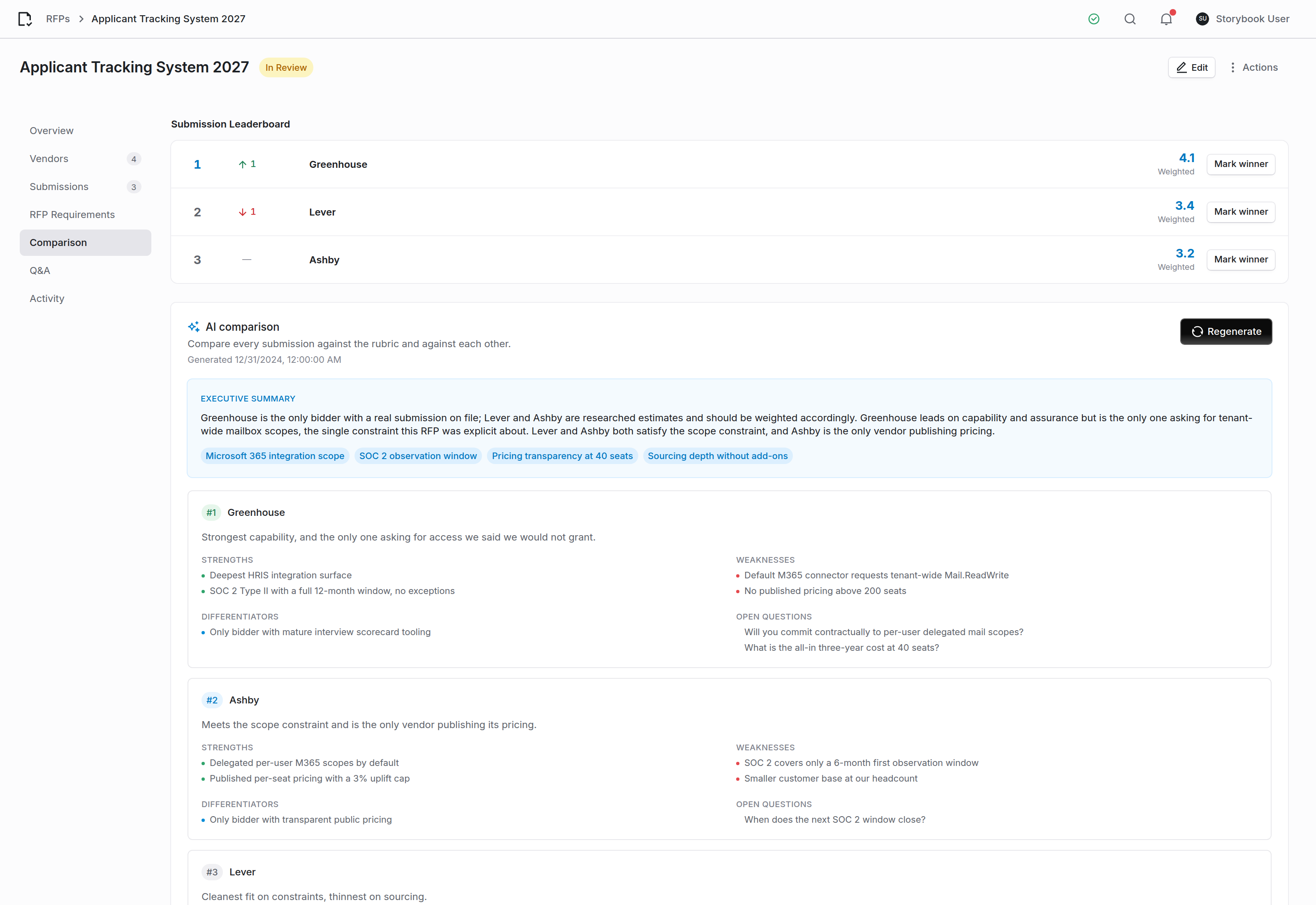This screenshot has width=1316, height=905.
Task: Open notifications bell icon
Action: pos(1166,19)
